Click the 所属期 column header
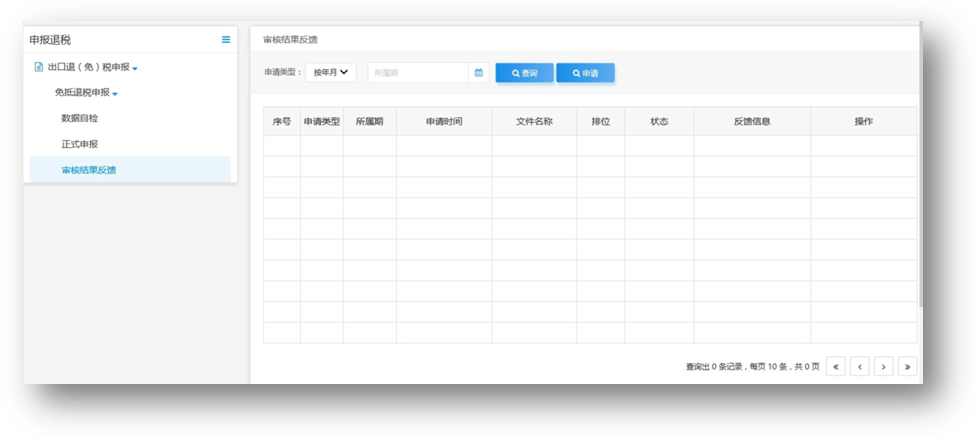 point(369,121)
